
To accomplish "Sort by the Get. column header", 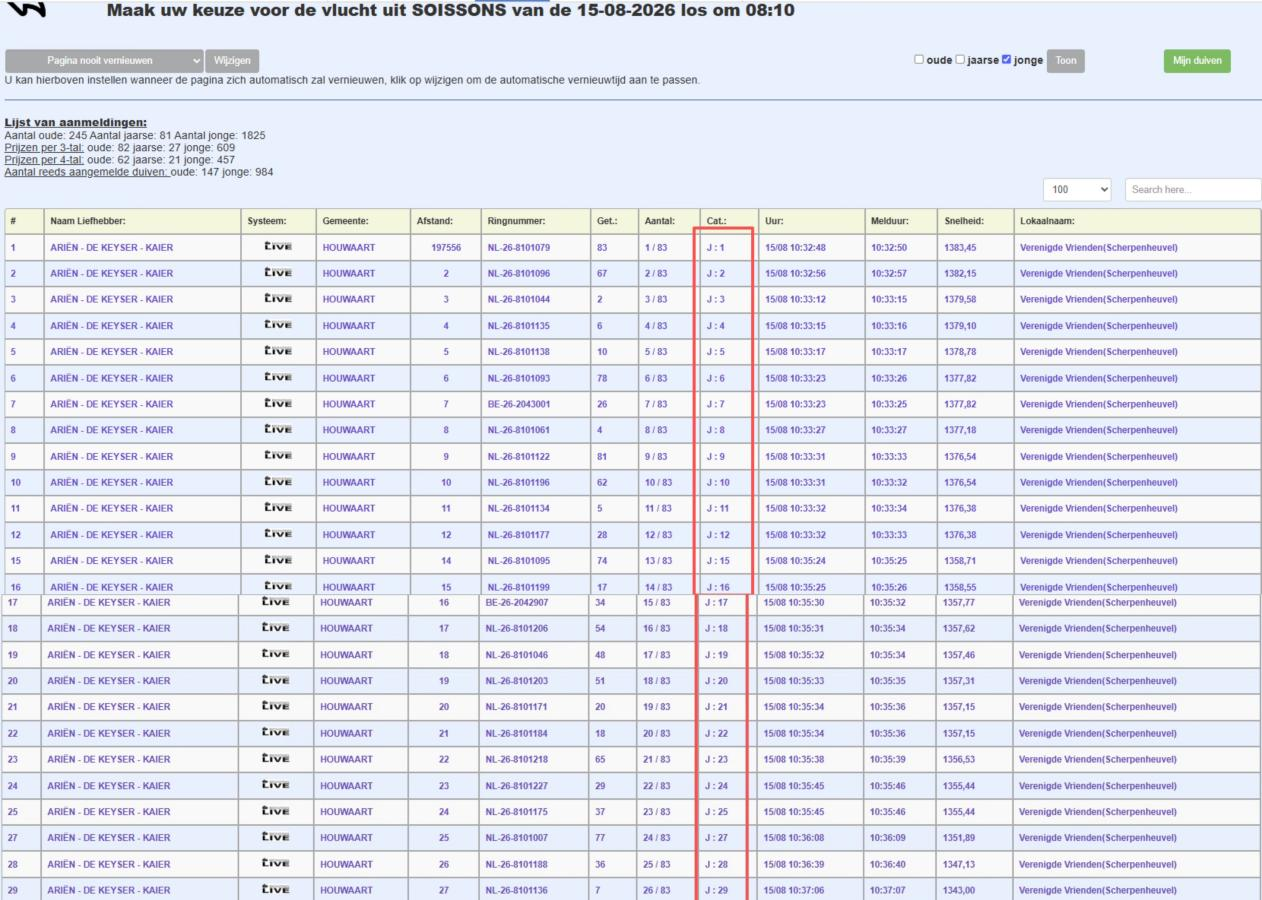I will [613, 221].
